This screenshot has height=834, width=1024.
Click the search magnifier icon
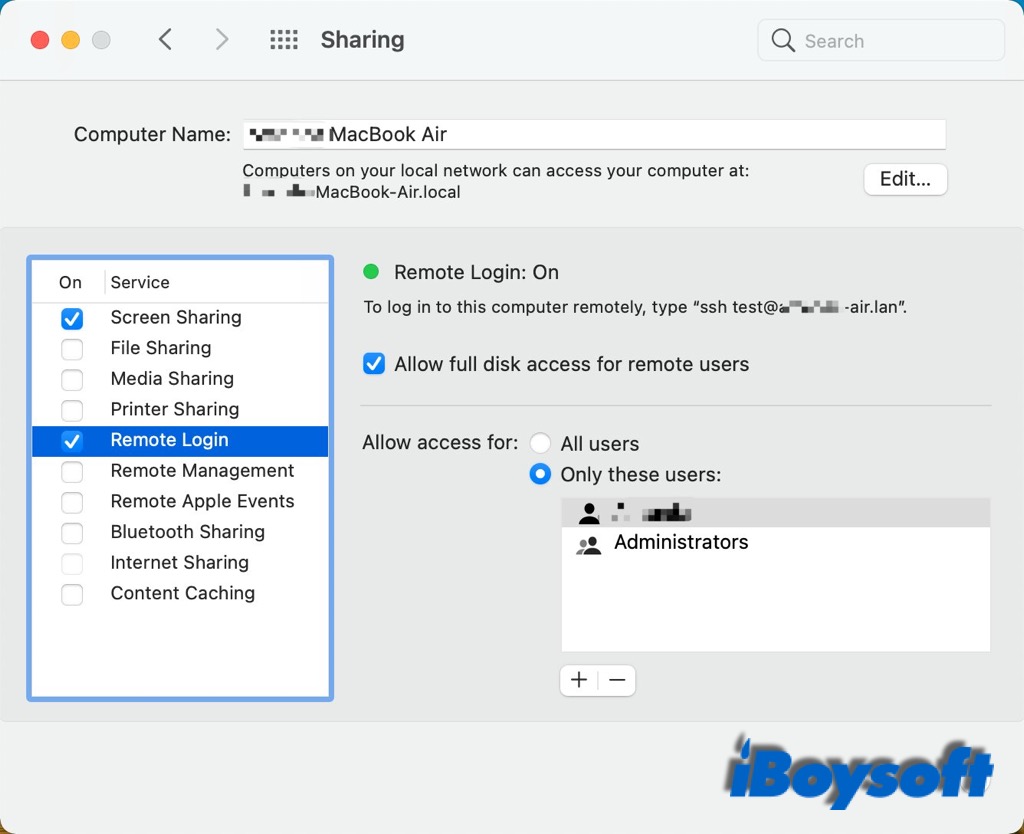(x=783, y=41)
